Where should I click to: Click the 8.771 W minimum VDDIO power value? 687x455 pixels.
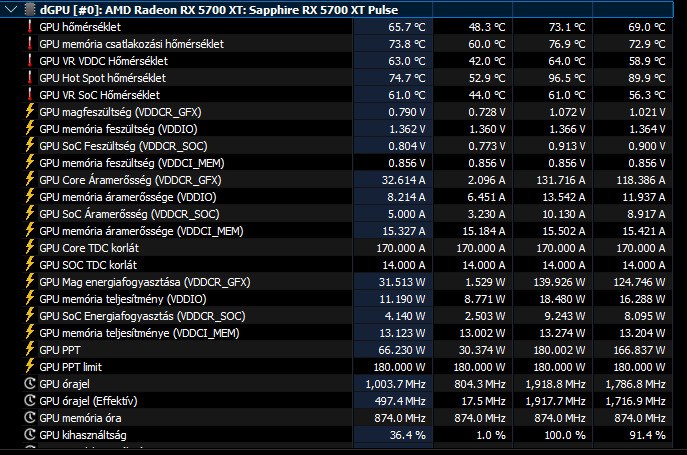tap(485, 299)
